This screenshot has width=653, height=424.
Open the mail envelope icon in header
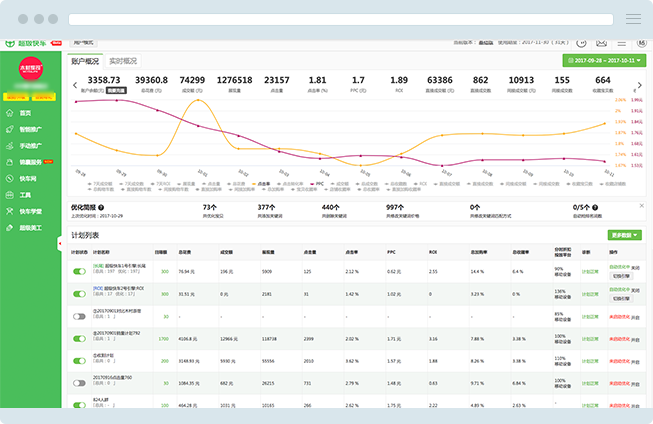(x=602, y=43)
